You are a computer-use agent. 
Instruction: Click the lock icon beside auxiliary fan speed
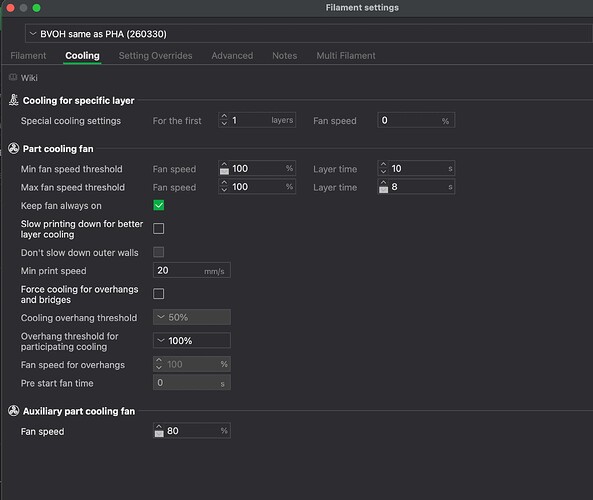(x=159, y=433)
